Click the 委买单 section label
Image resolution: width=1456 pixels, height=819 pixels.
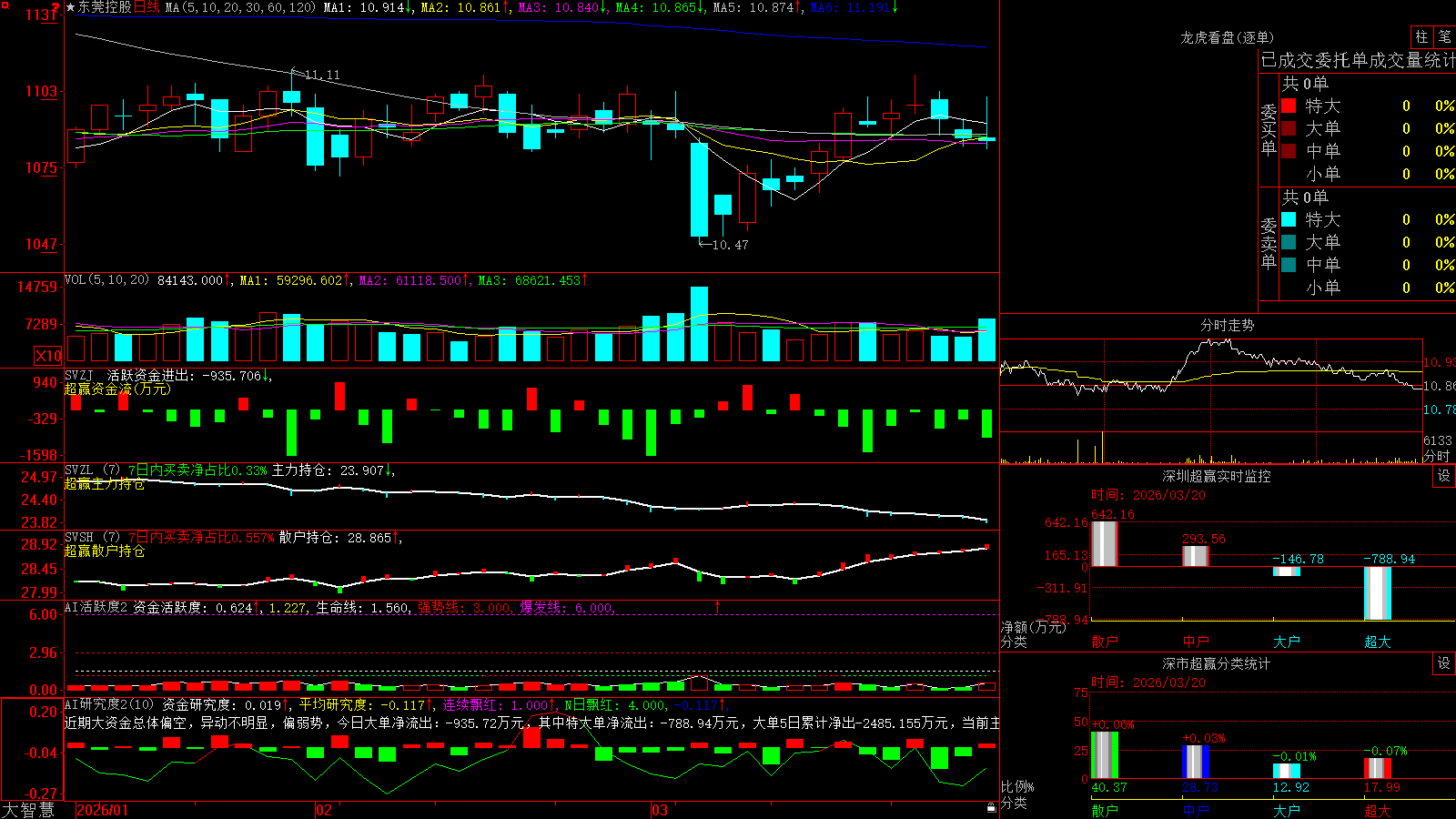(x=1269, y=129)
